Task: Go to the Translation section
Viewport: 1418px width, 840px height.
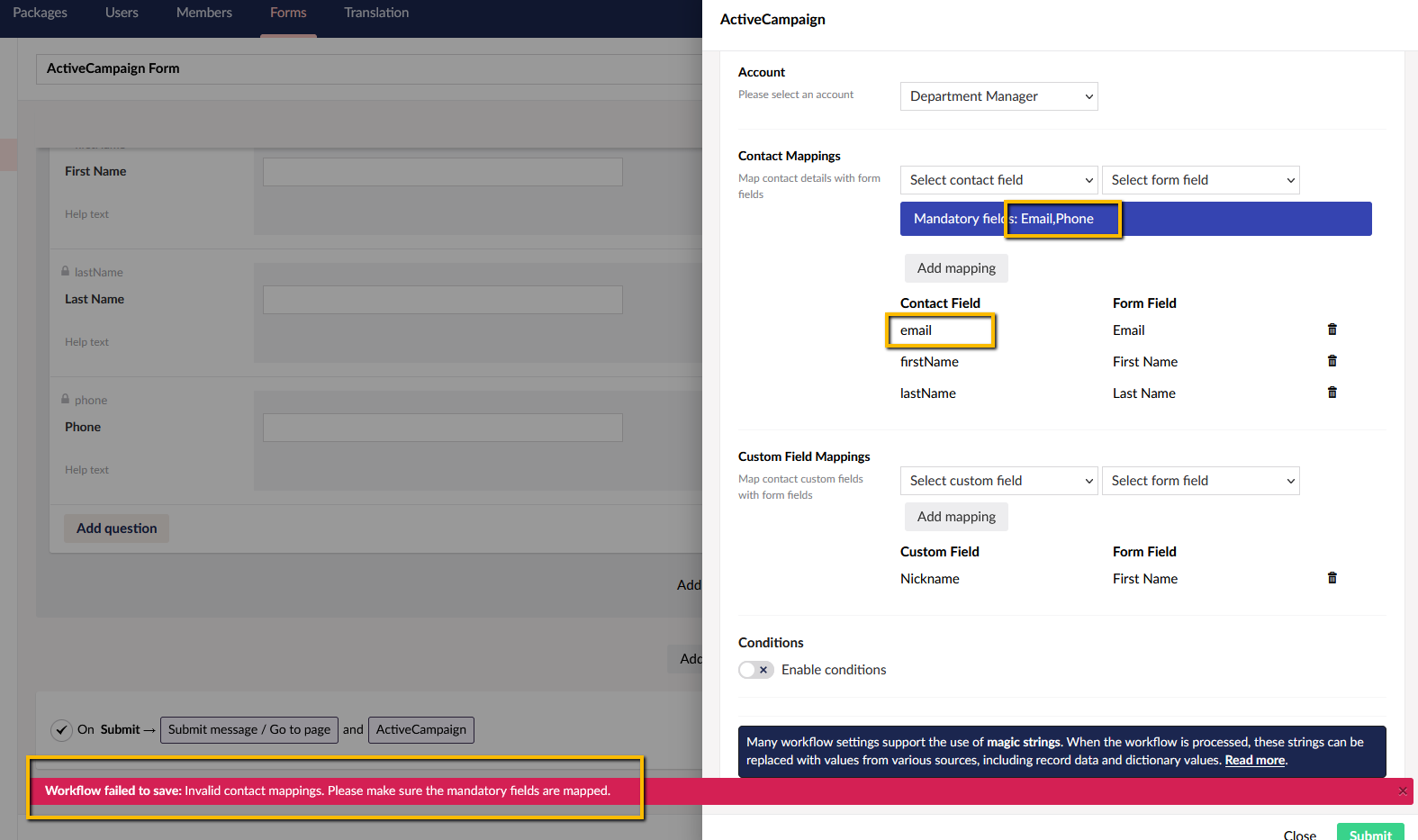Action: point(376,13)
